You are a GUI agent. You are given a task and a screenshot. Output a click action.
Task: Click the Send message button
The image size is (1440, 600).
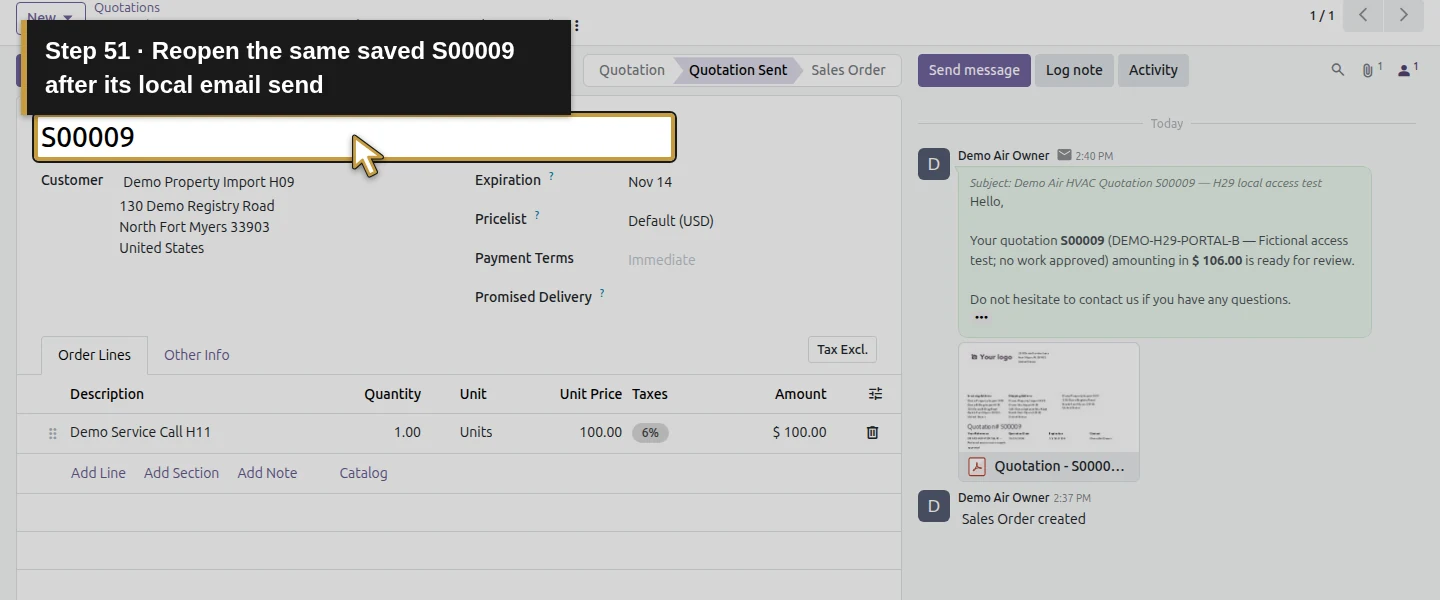click(x=974, y=70)
